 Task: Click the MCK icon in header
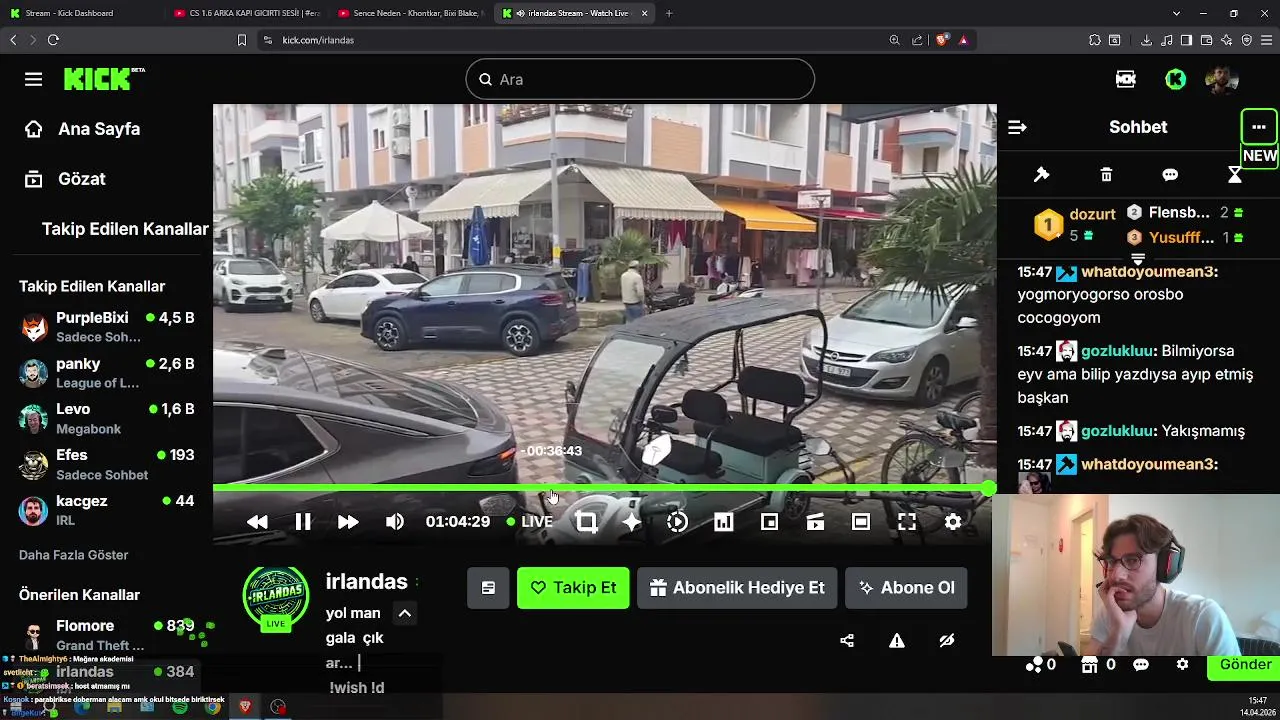1126,80
